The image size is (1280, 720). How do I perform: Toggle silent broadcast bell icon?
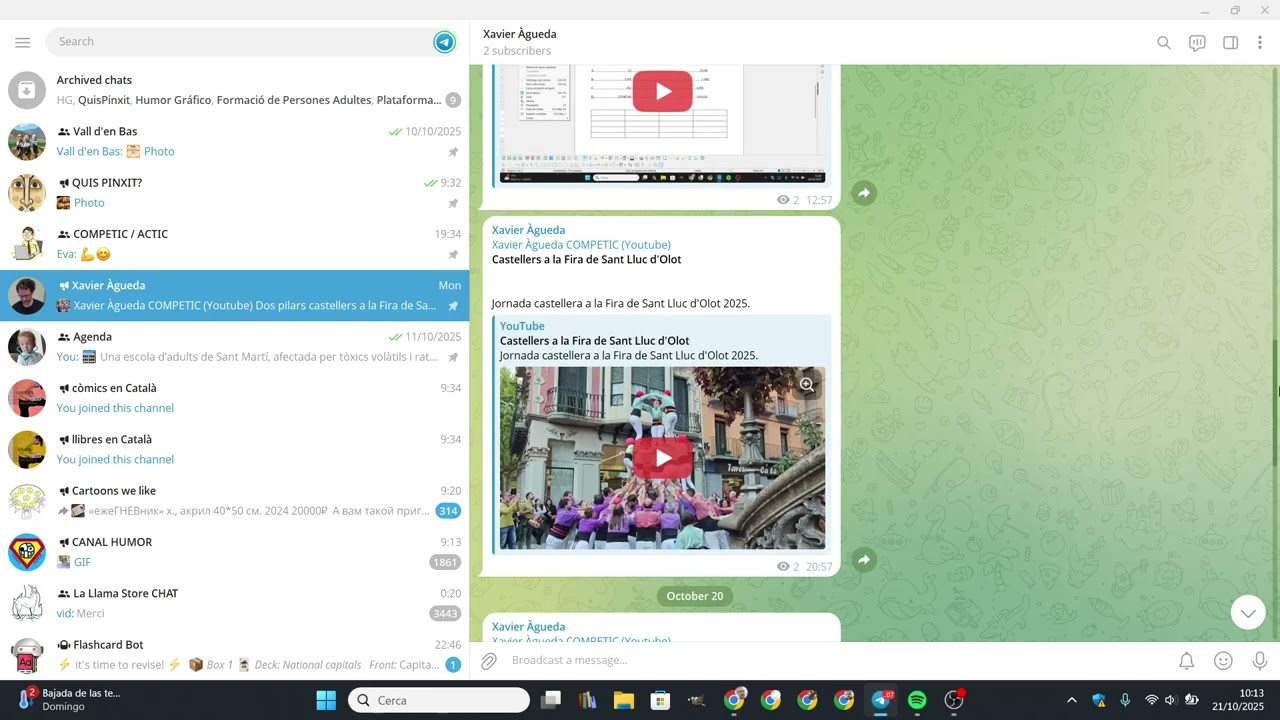coord(1186,661)
